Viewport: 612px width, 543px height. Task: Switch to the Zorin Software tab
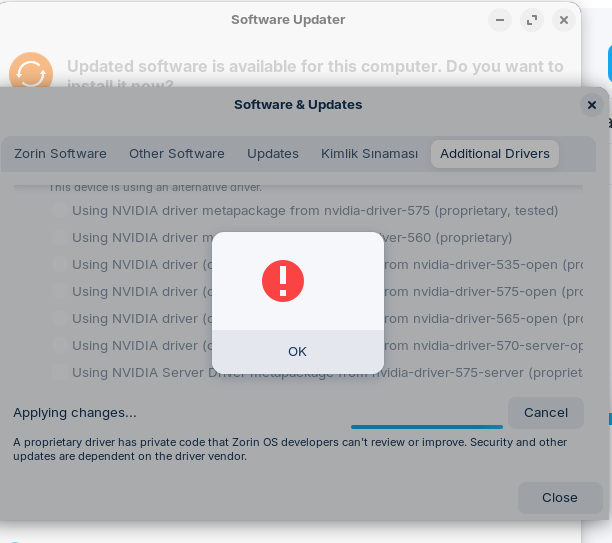coord(60,154)
